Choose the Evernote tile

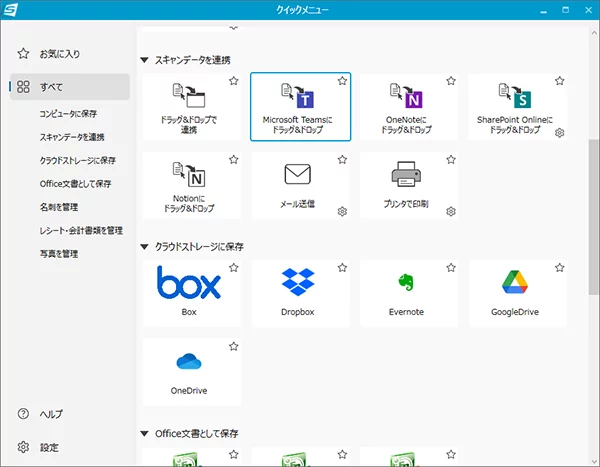coord(409,294)
